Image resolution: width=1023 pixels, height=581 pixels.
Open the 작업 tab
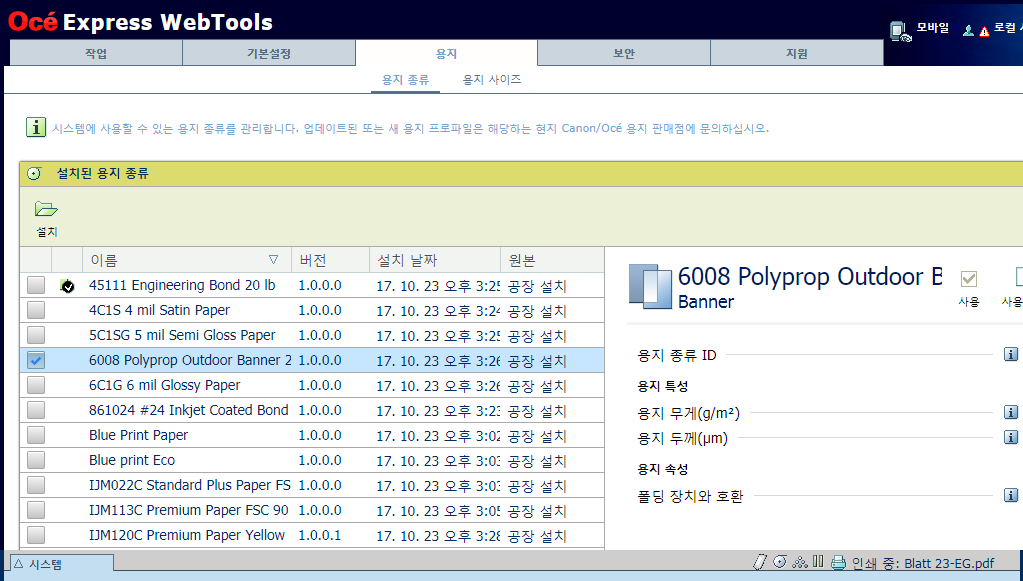pyautogui.click(x=97, y=53)
